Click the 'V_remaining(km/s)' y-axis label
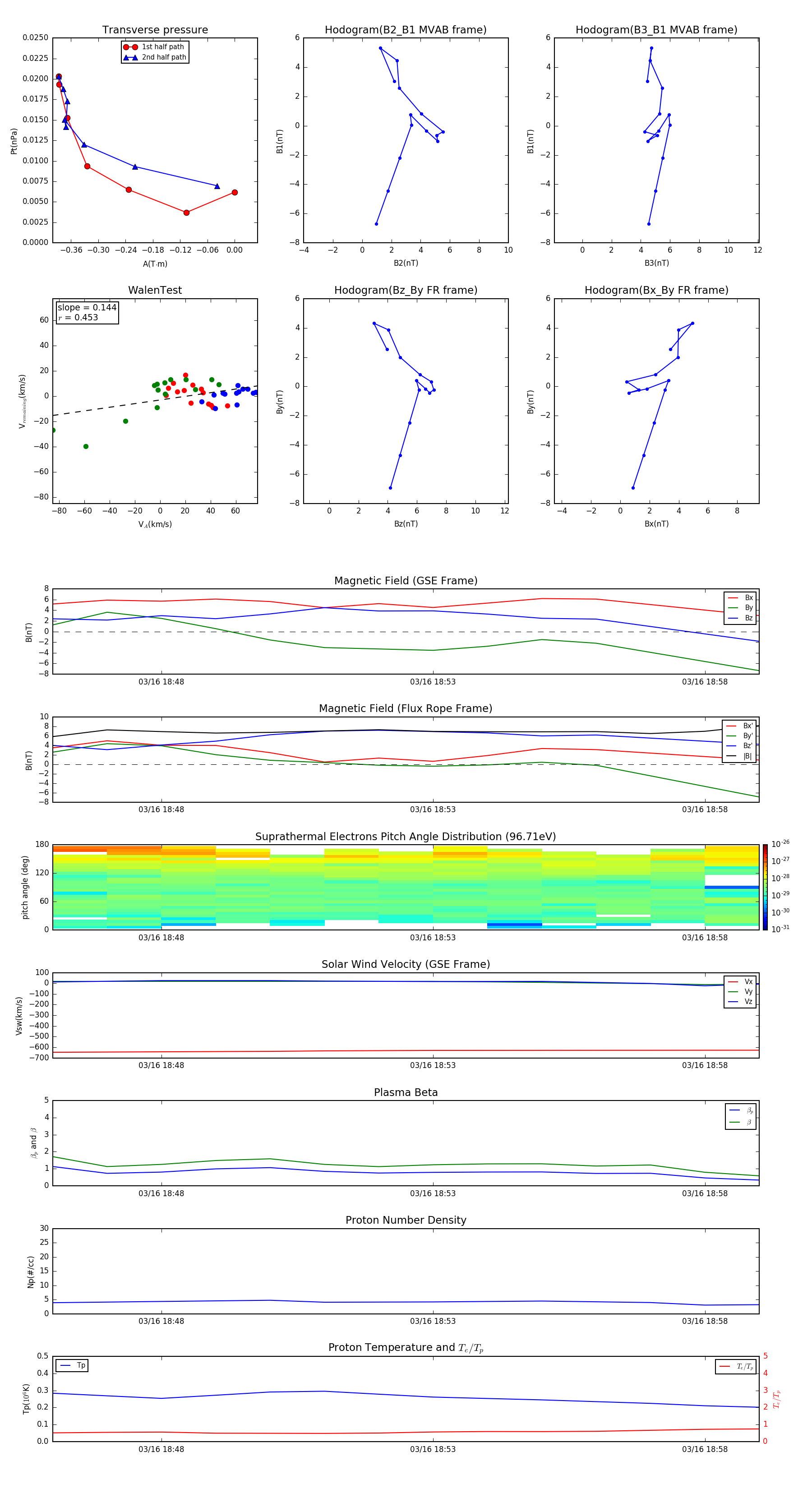The height and width of the screenshot is (1489, 812). [22, 401]
